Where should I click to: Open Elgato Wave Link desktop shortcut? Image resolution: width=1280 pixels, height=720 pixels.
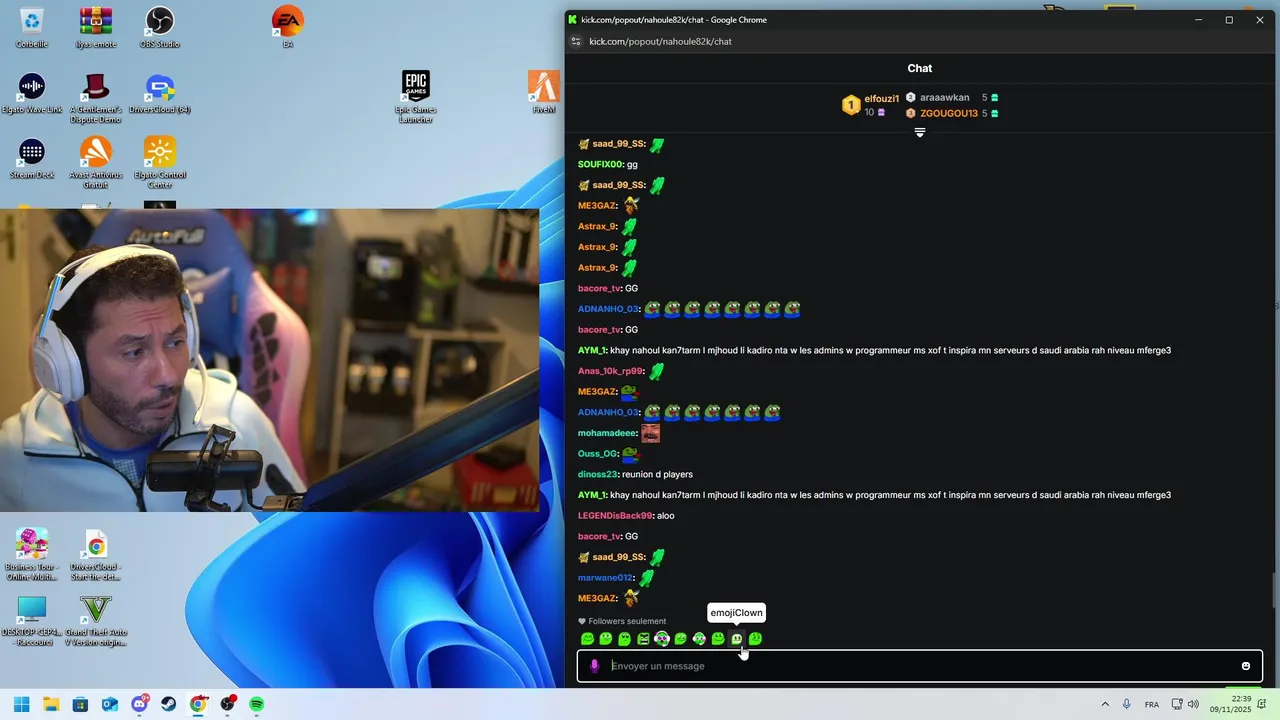click(x=32, y=93)
